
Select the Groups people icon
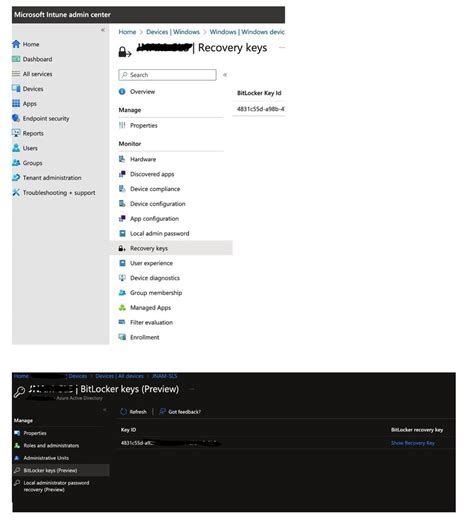[x=16, y=163]
